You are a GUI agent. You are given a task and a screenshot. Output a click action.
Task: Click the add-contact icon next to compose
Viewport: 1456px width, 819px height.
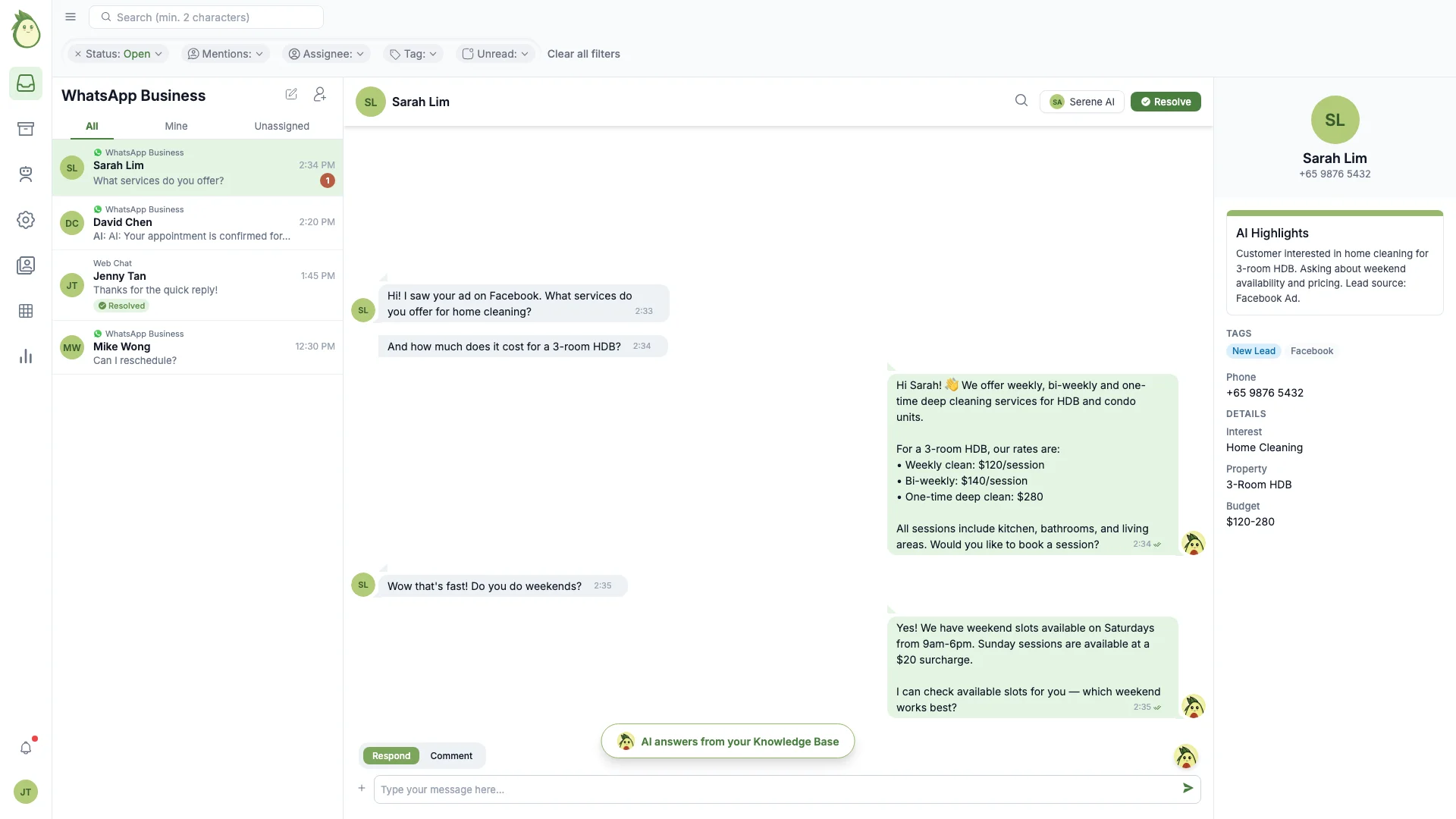click(319, 94)
